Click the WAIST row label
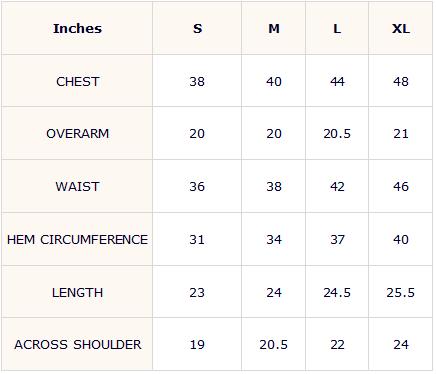The height and width of the screenshot is (374, 436). coord(77,186)
